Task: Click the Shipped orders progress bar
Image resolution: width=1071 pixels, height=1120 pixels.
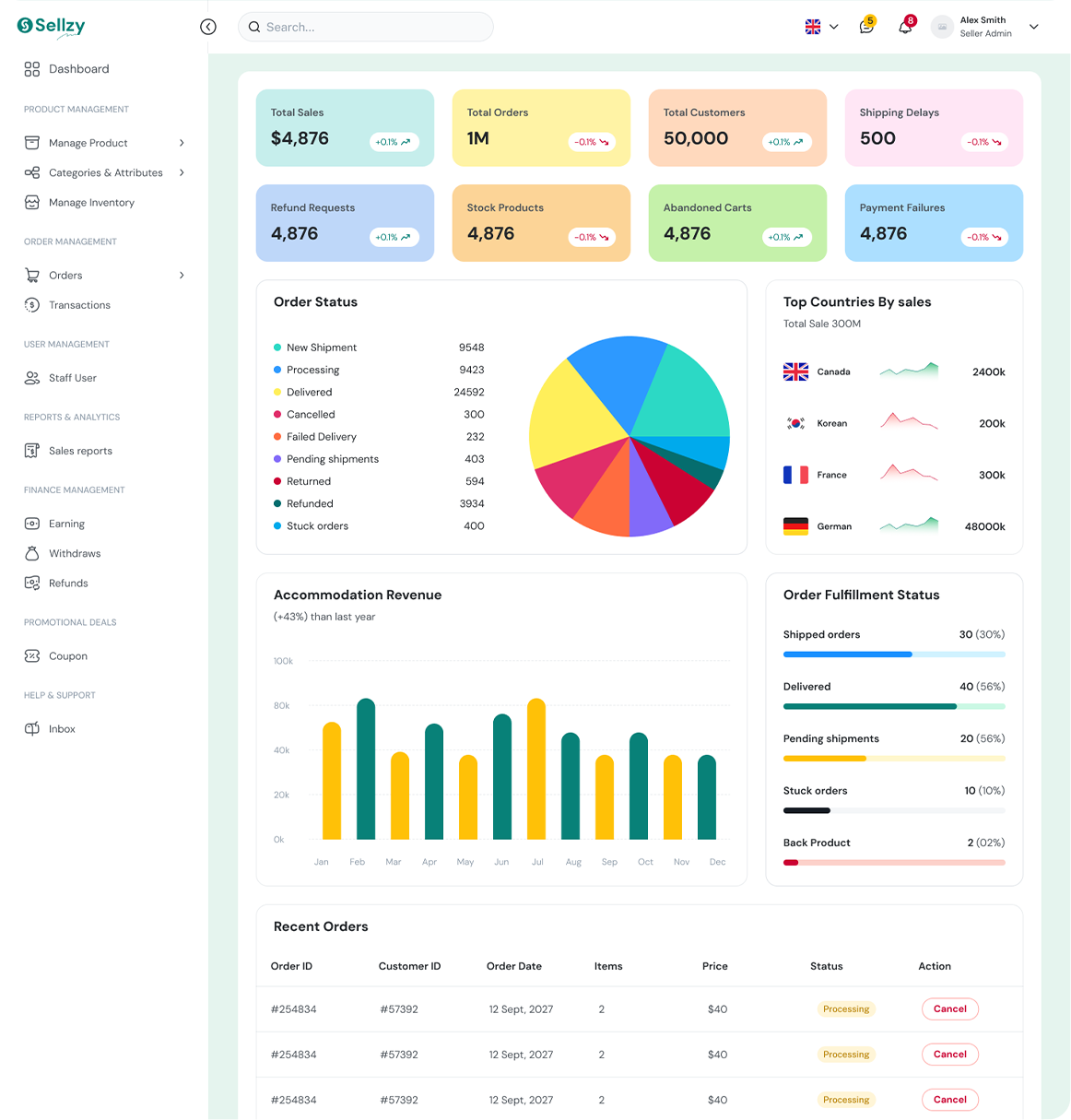Action: click(894, 654)
